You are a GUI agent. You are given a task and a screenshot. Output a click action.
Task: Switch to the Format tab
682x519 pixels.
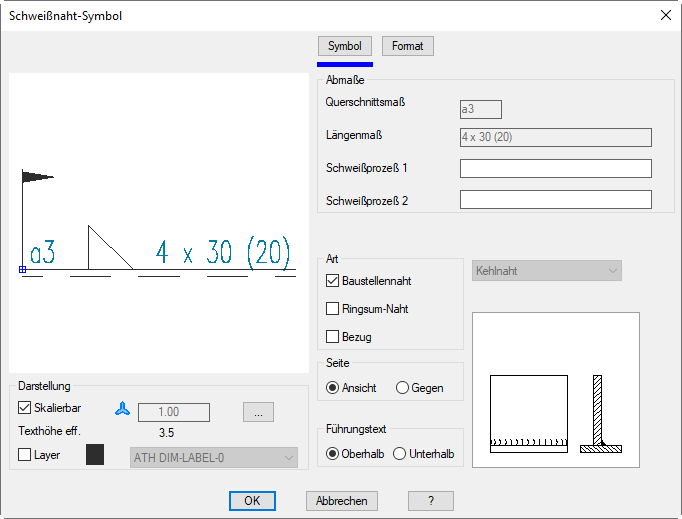(x=407, y=46)
